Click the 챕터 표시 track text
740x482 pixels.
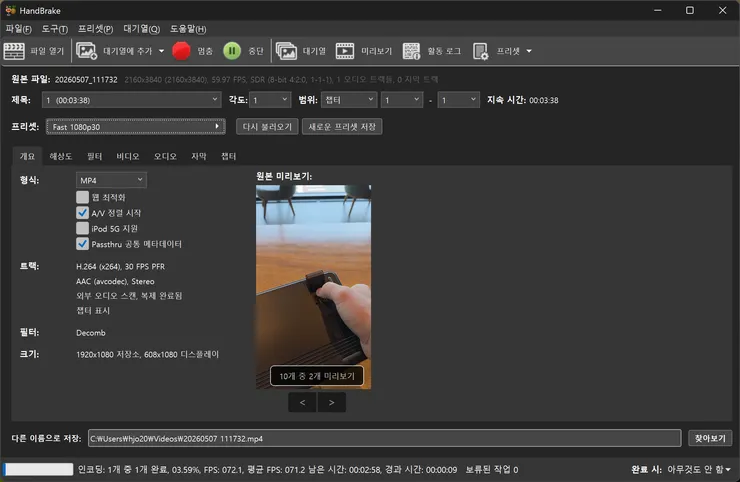click(x=93, y=310)
